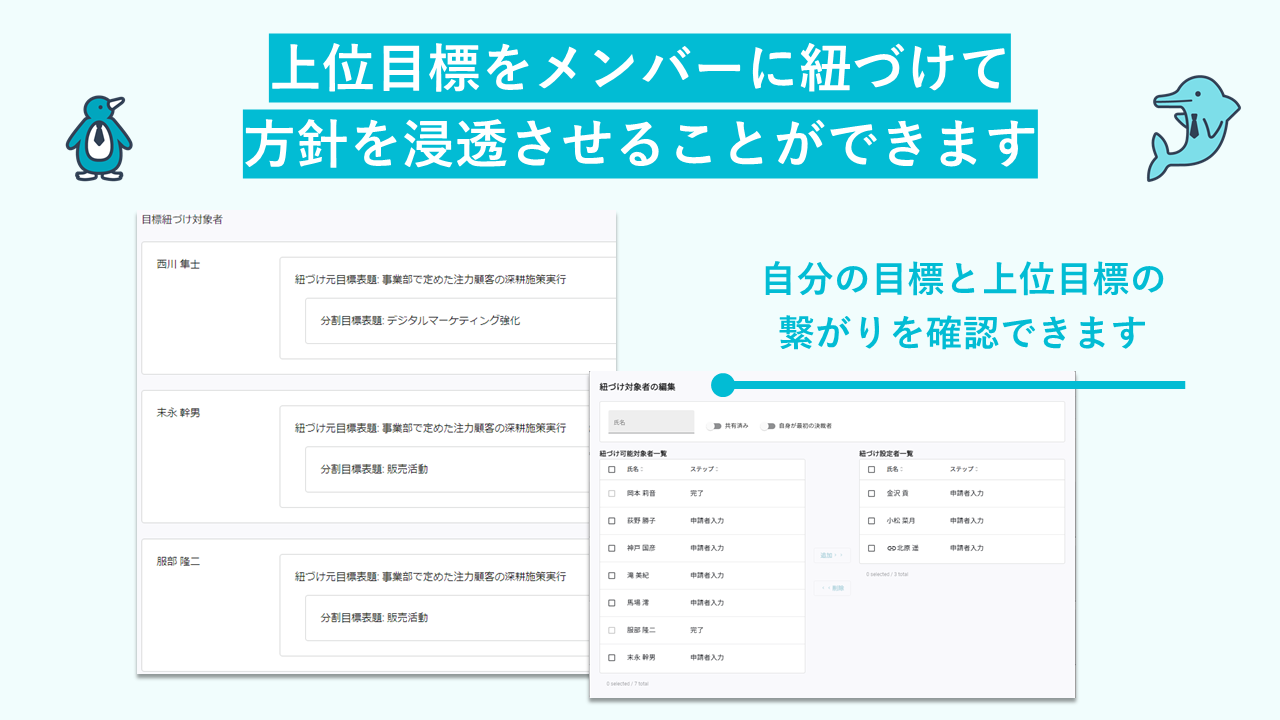Toggle the 共有済み switch

[x=714, y=426]
